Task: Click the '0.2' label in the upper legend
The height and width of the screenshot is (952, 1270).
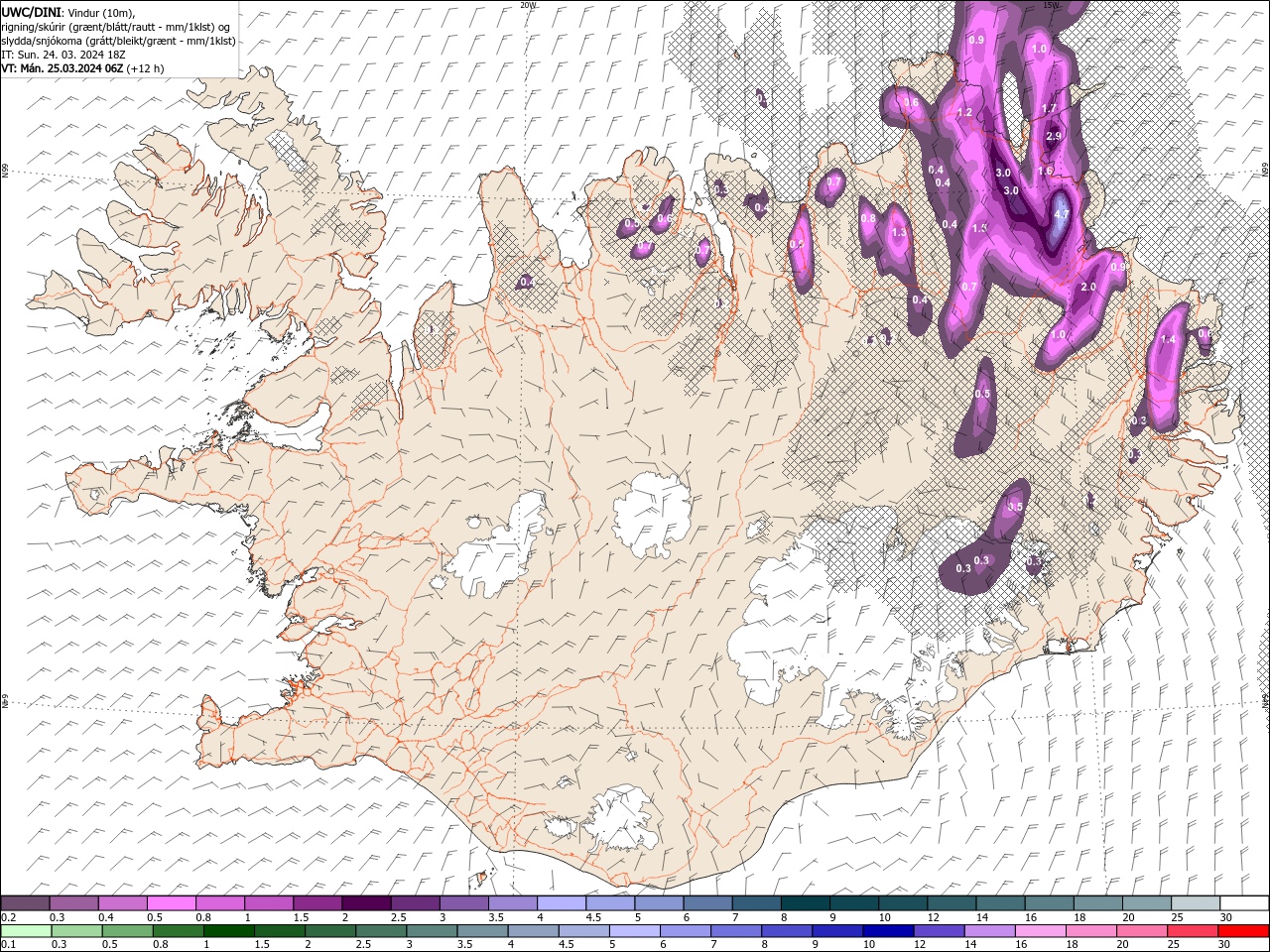Action: click(x=8, y=917)
